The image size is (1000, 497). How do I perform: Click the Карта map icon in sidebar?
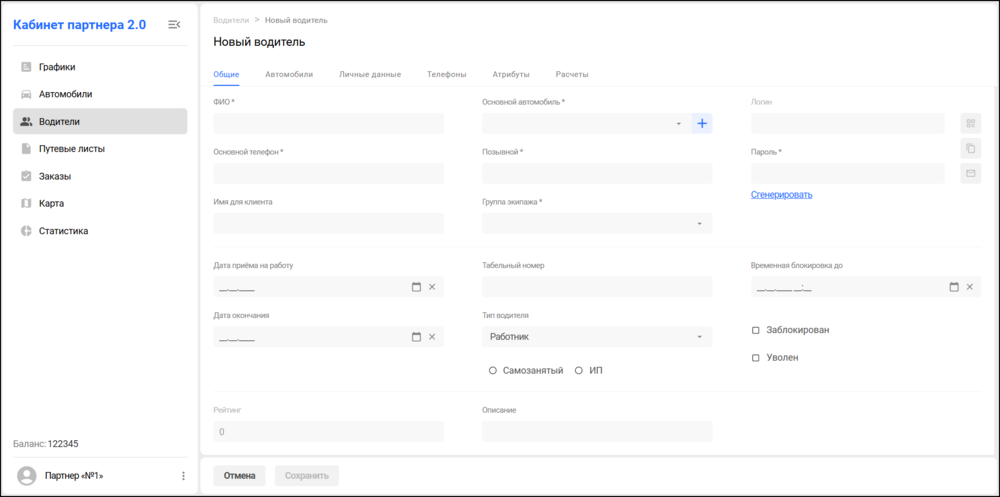coord(26,204)
